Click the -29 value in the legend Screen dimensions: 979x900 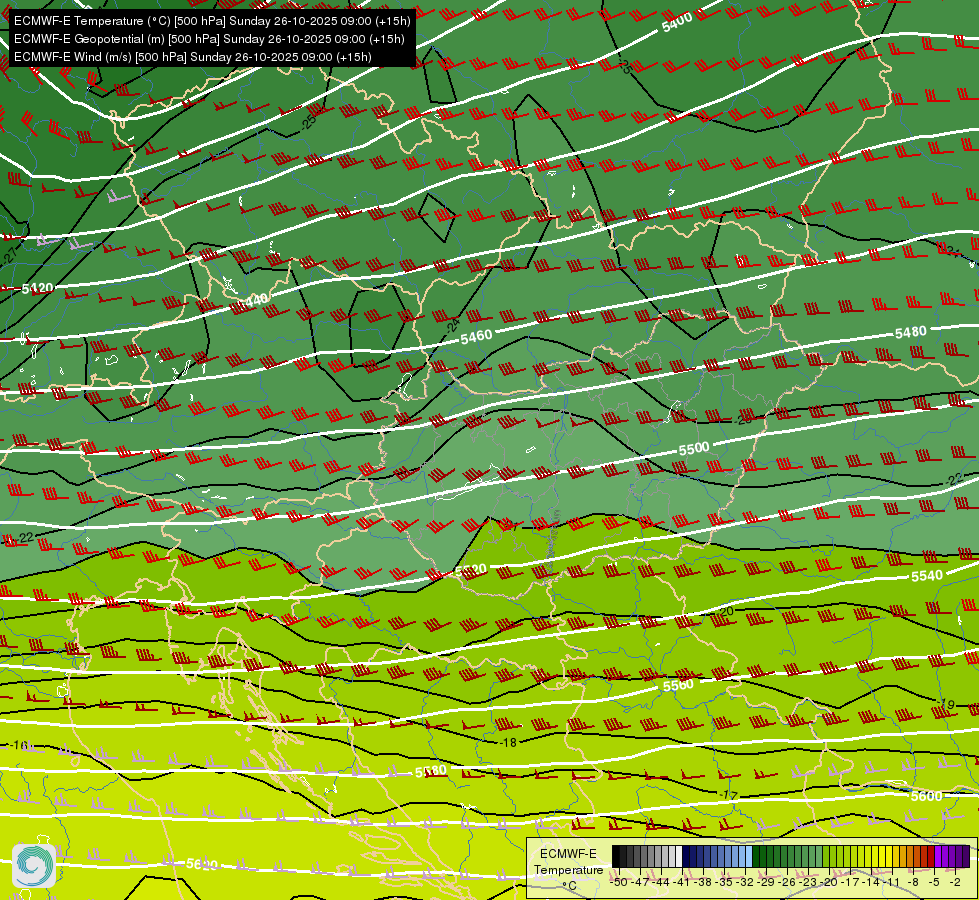coord(766,882)
